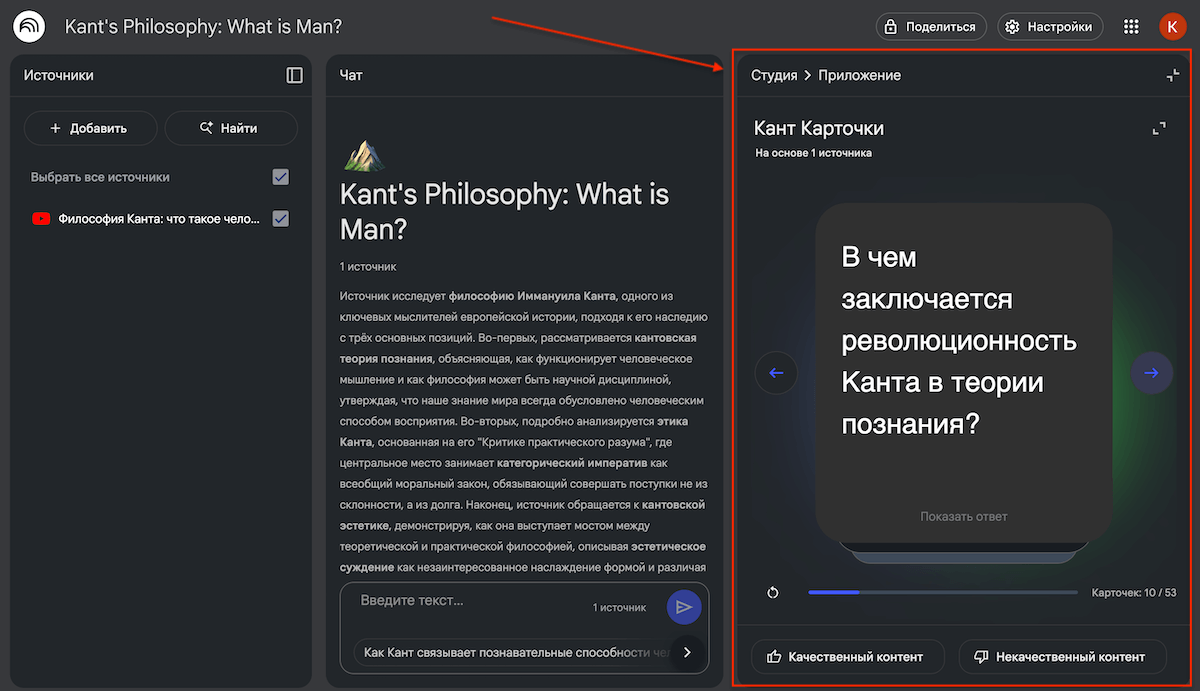Click the Карточек: 10 / 53 counter
This screenshot has height=691, width=1200.
[1134, 593]
